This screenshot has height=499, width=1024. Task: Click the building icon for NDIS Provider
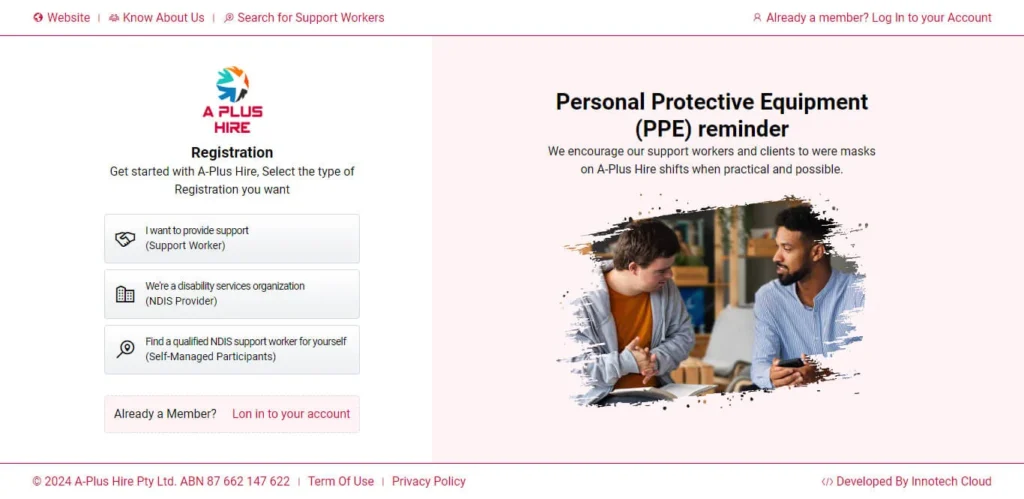point(125,294)
